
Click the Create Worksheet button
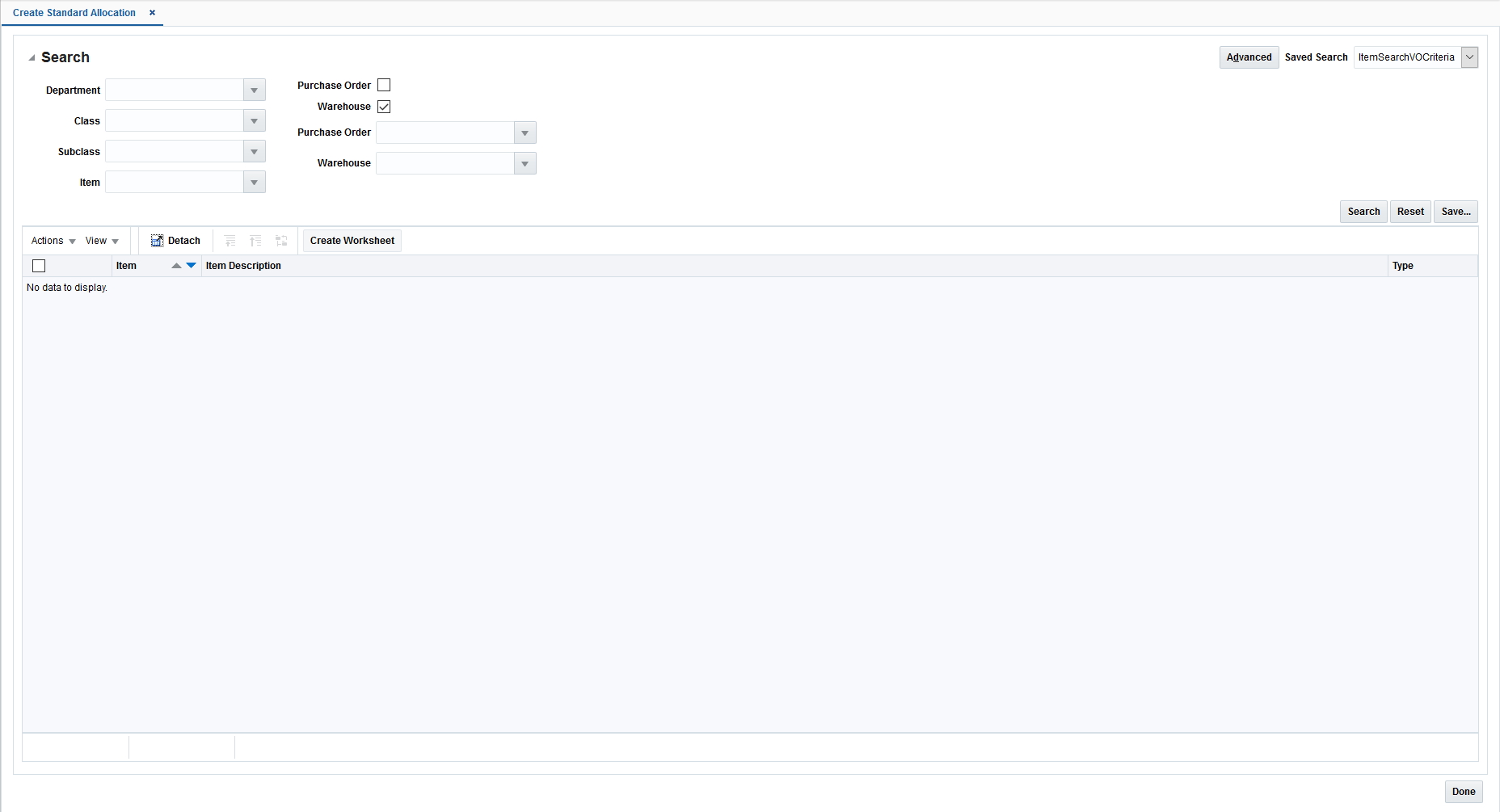pyautogui.click(x=352, y=240)
